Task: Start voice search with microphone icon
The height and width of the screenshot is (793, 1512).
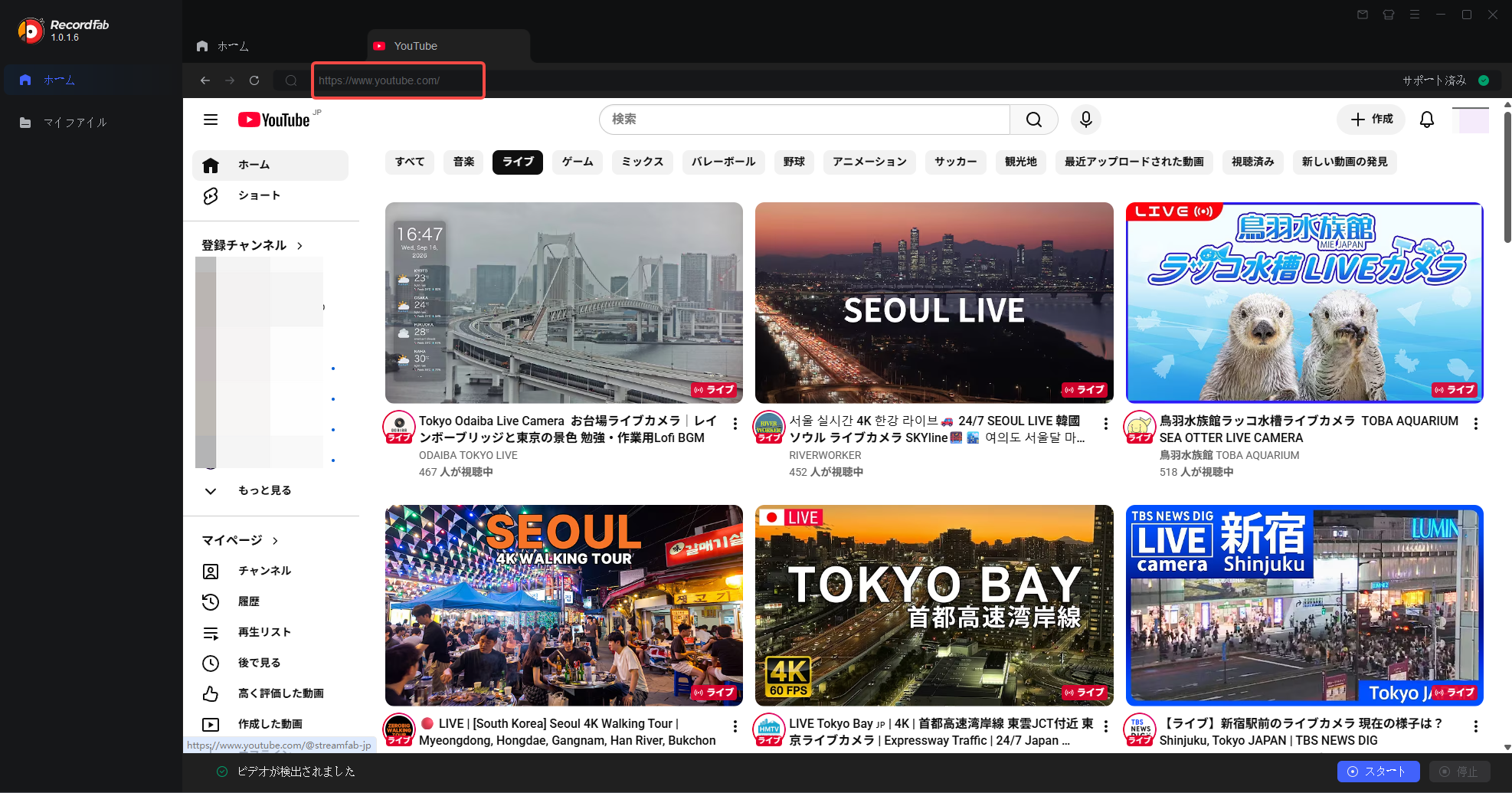Action: (1086, 120)
